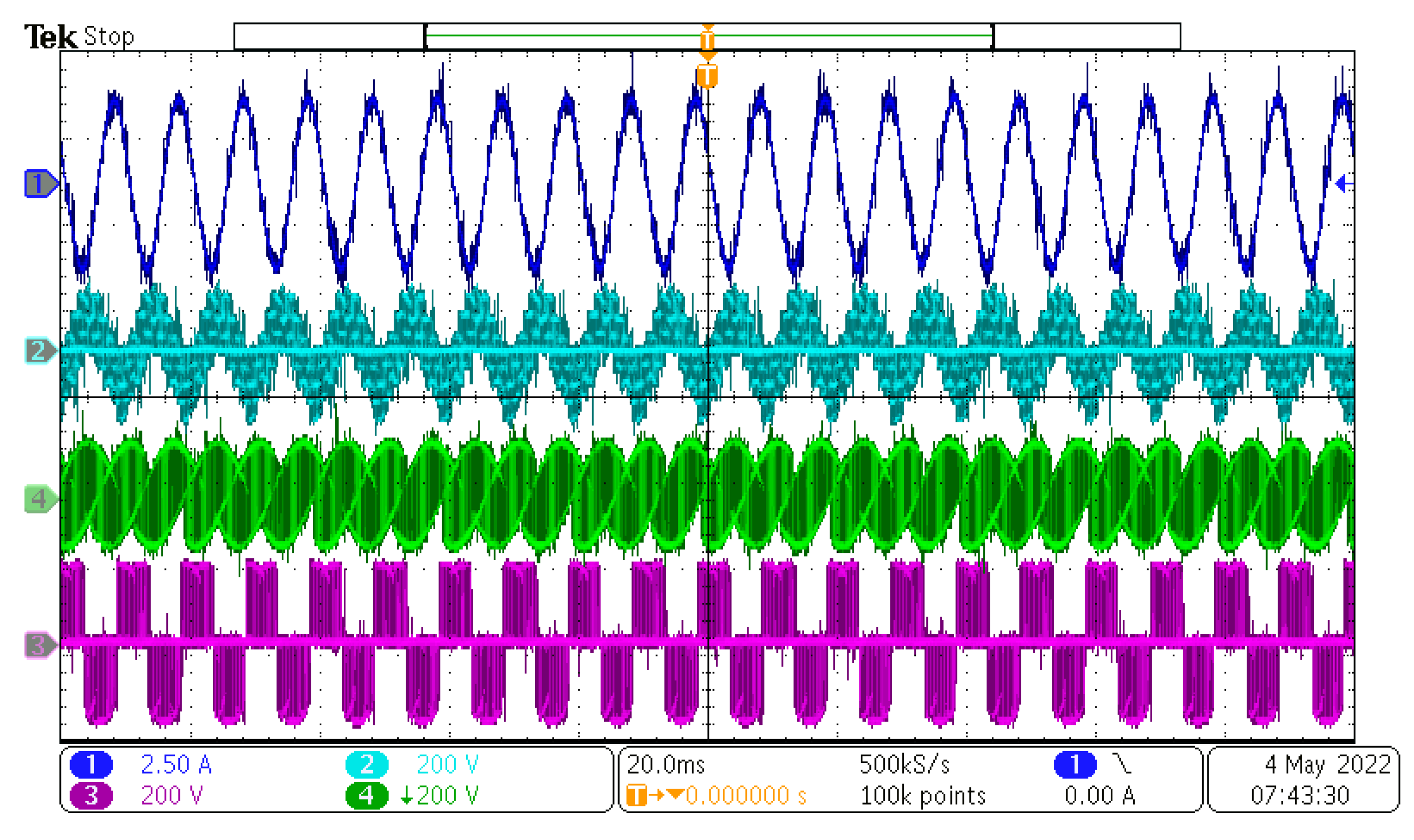The height and width of the screenshot is (840, 1414).
Task: Select the channel 1 badge in readout
Action: click(91, 765)
